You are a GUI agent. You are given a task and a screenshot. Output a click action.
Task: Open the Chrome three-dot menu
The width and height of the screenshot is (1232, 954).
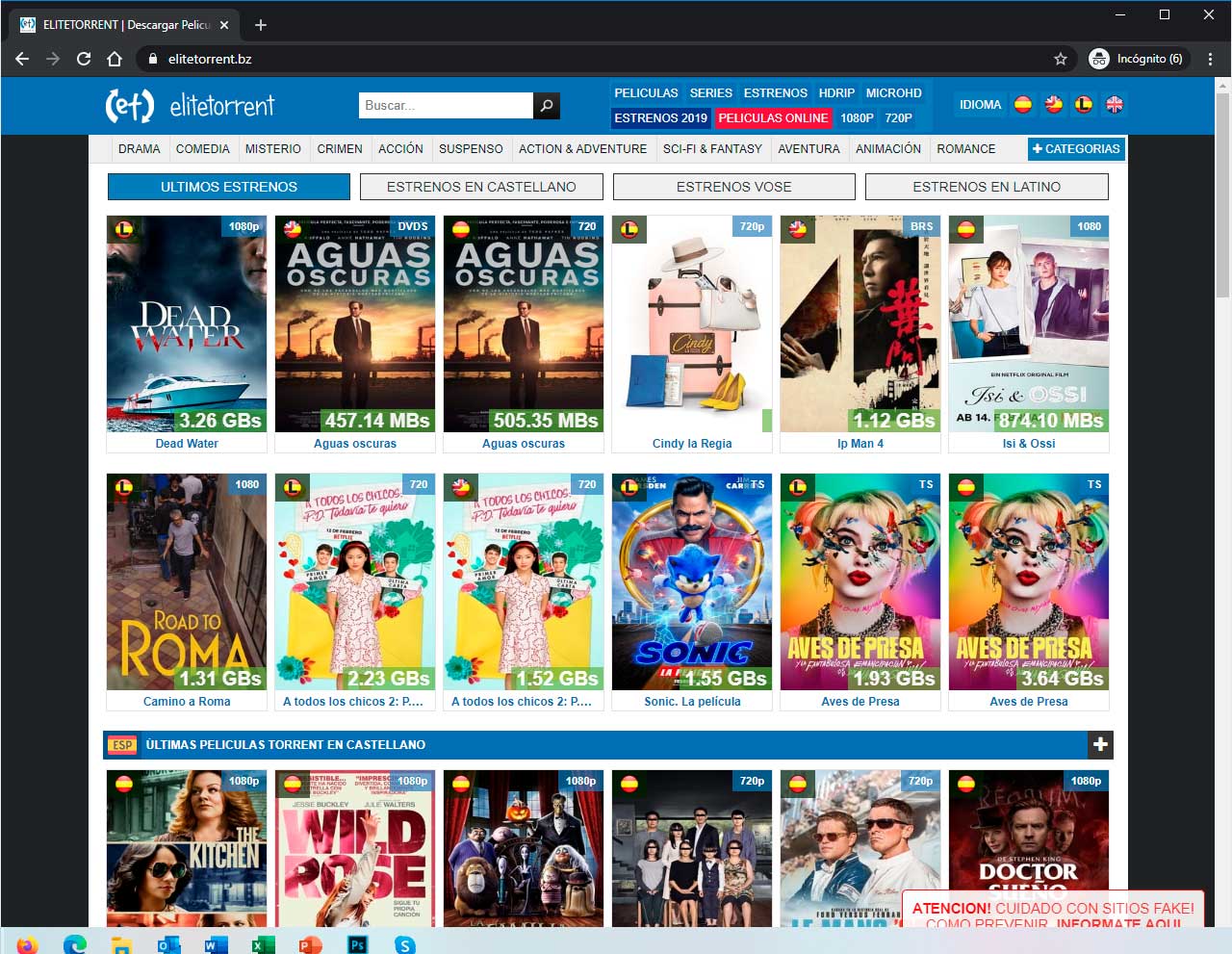tap(1210, 59)
